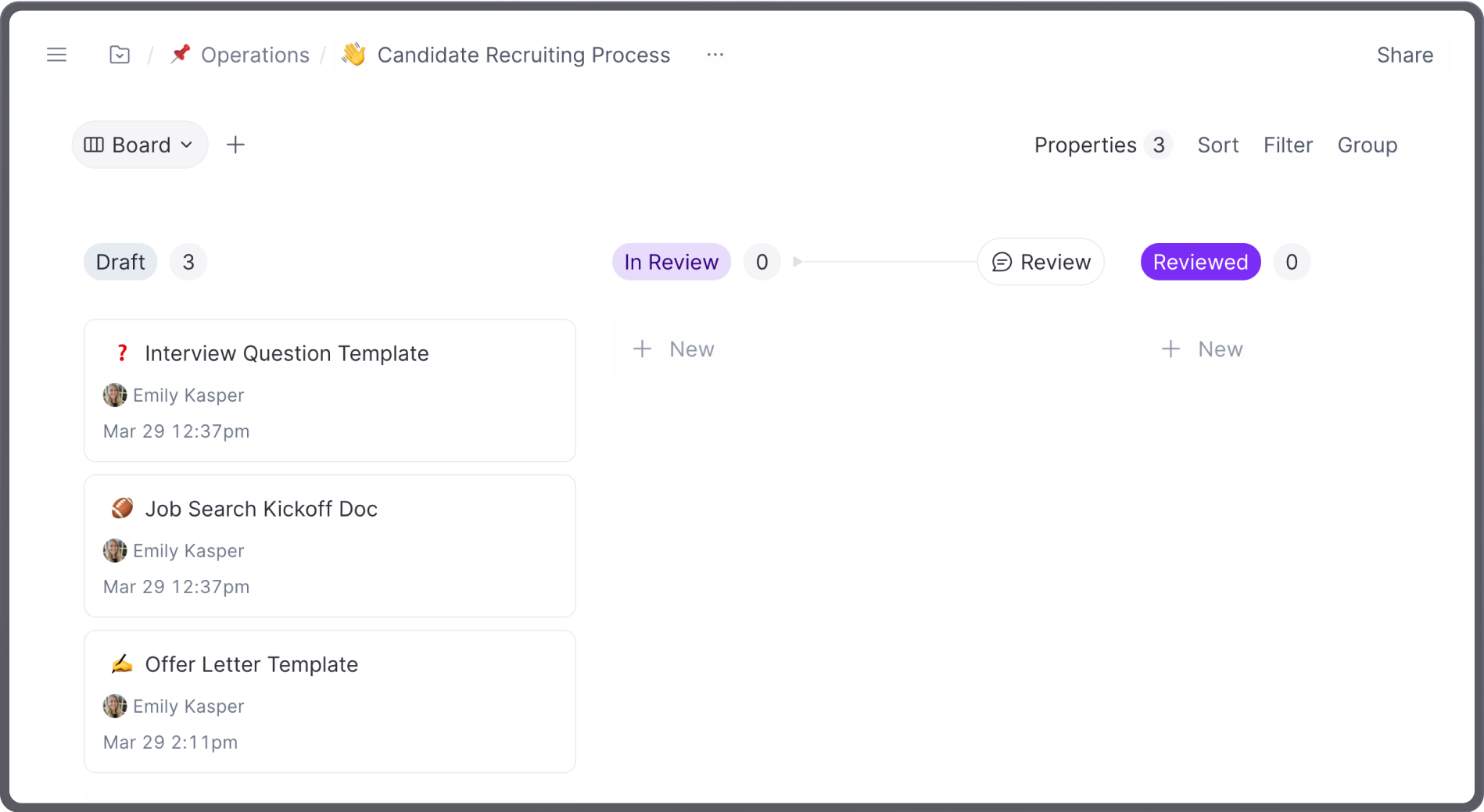Toggle a Sort on the board

pos(1217,145)
